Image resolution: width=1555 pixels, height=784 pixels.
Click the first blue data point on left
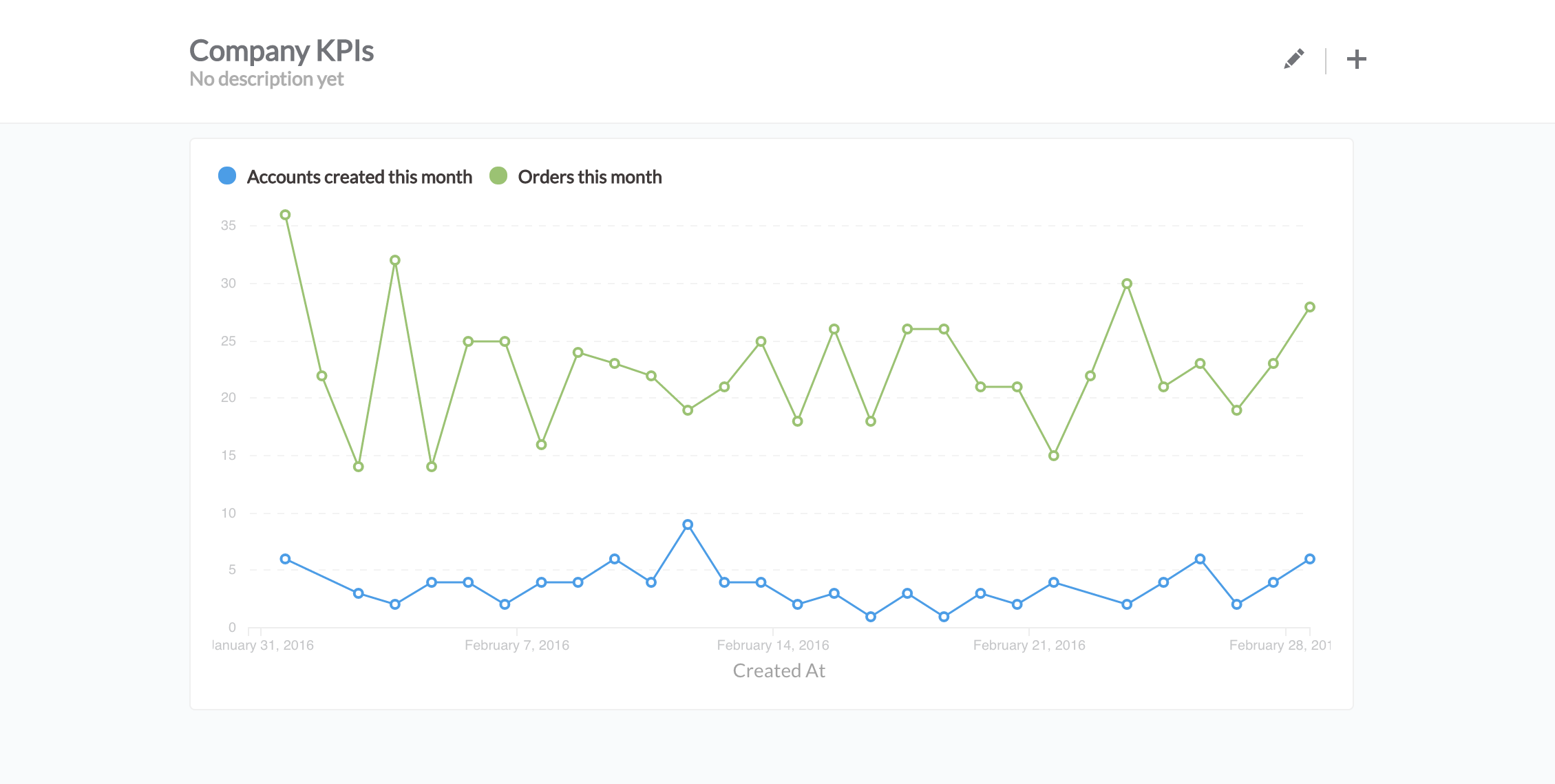pyautogui.click(x=285, y=559)
